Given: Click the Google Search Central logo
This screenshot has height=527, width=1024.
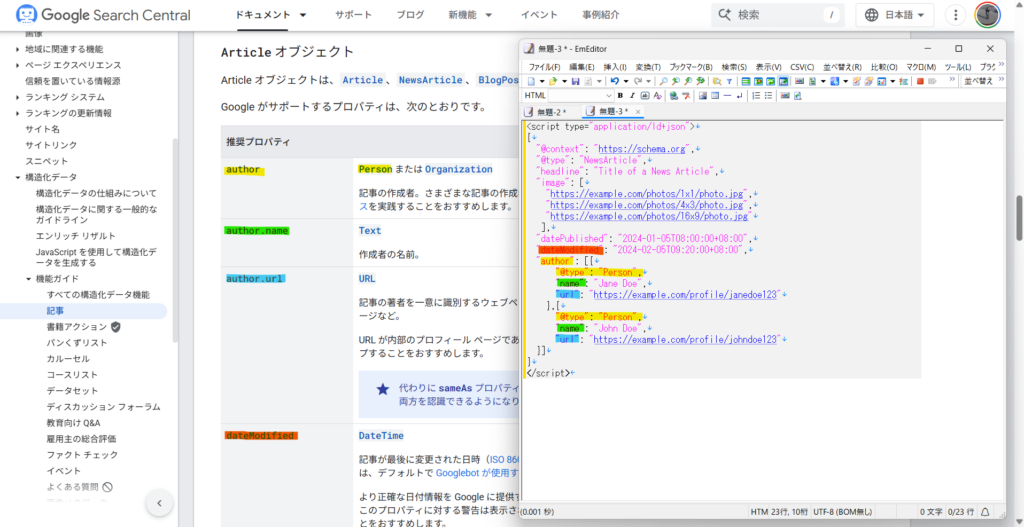Looking at the screenshot, I should point(103,14).
